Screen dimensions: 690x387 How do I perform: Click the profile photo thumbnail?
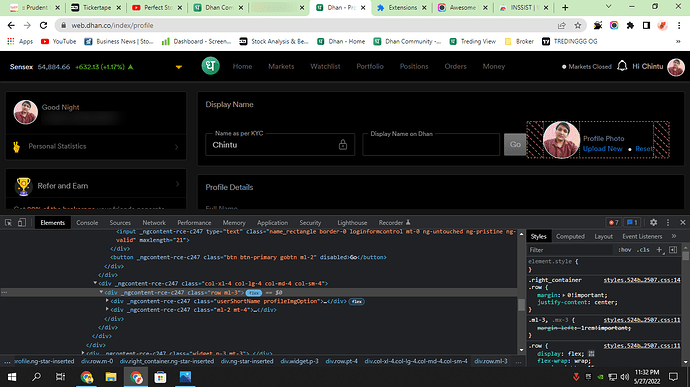[x=561, y=140]
